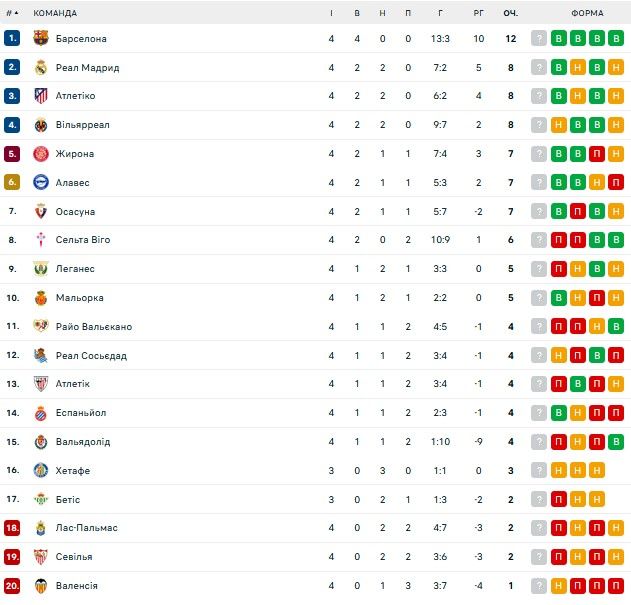The image size is (631, 605).
Task: Click the Barcelona club crest icon
Action: point(41,39)
